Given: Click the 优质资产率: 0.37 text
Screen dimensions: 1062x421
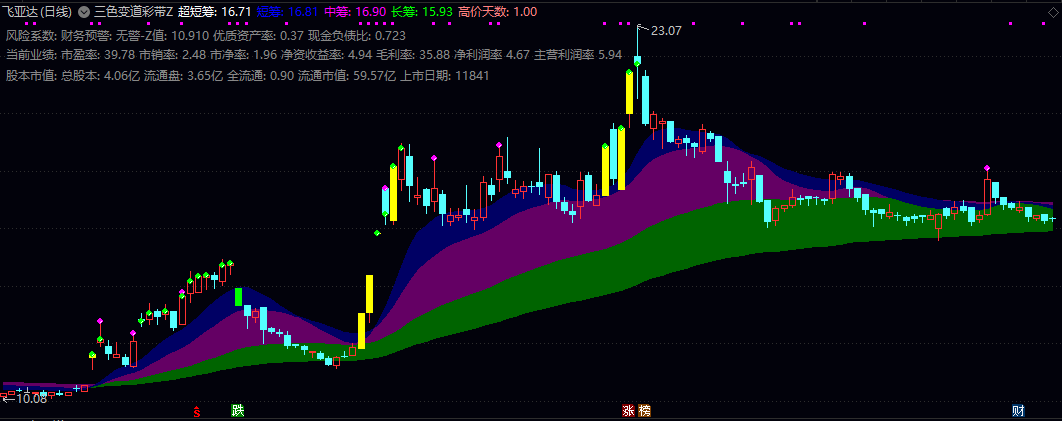Looking at the screenshot, I should pos(256,35).
